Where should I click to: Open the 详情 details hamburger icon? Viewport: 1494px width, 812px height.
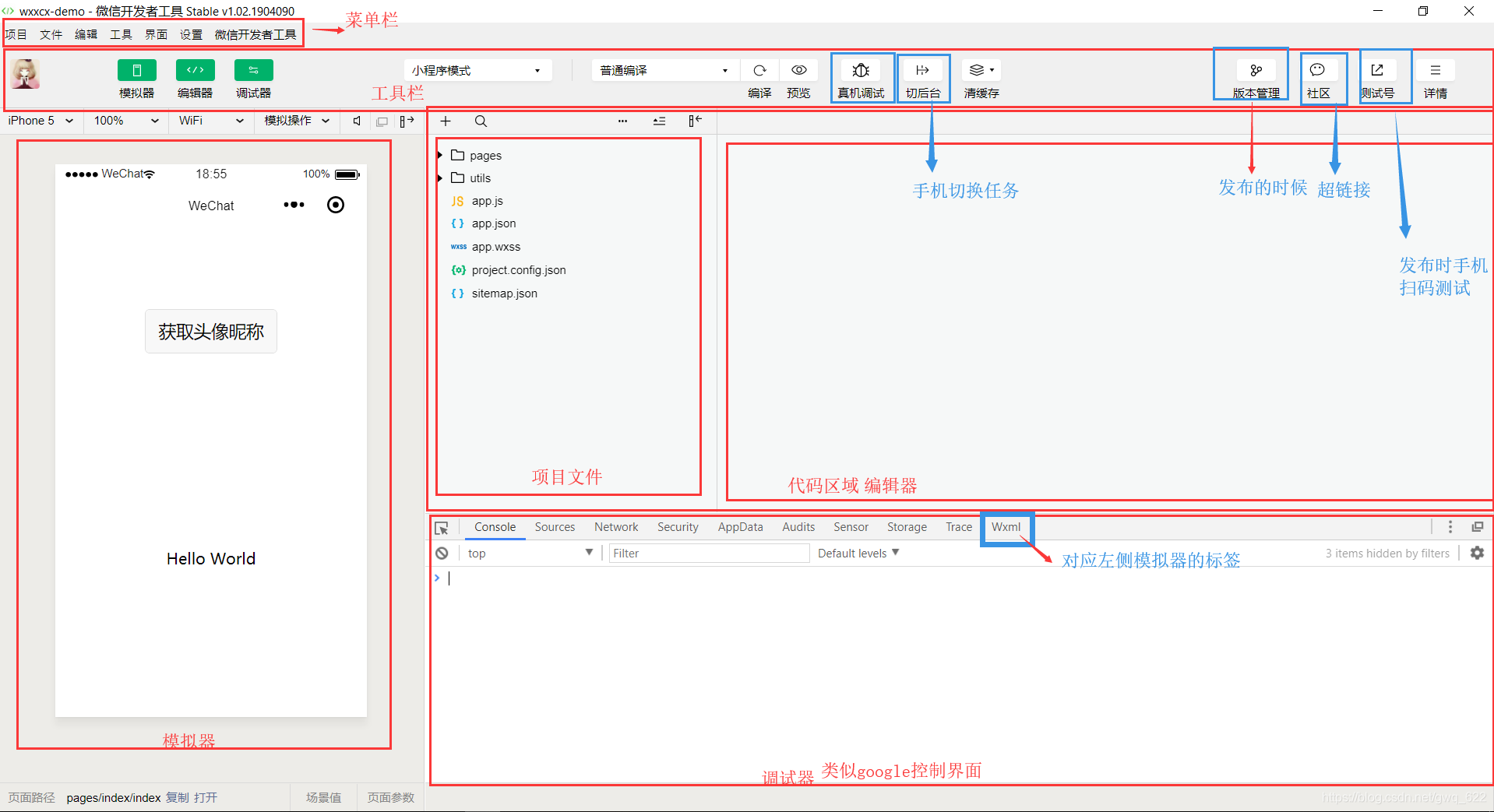pos(1435,70)
